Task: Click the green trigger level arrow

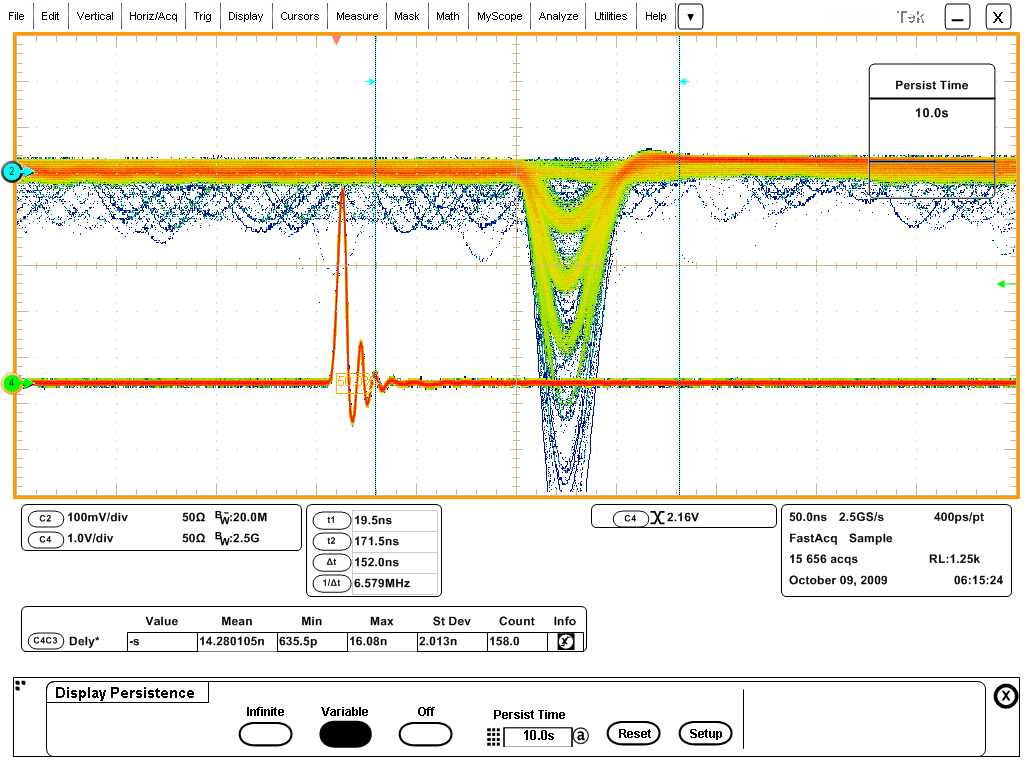Action: pyautogui.click(x=1006, y=284)
